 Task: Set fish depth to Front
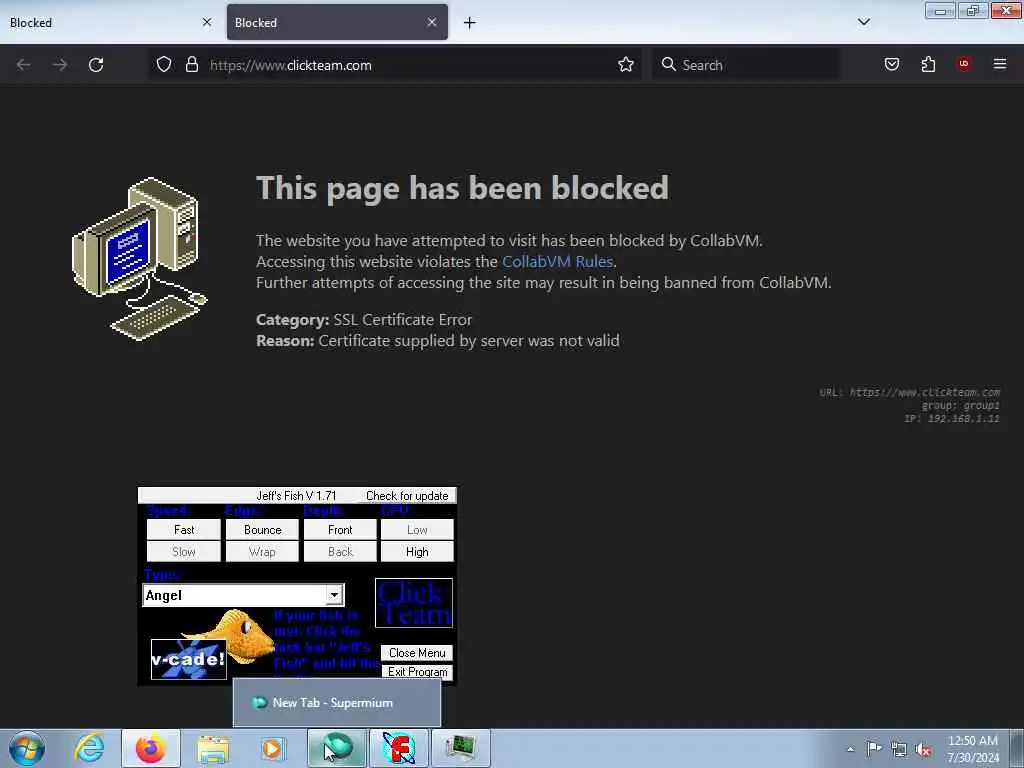point(340,530)
